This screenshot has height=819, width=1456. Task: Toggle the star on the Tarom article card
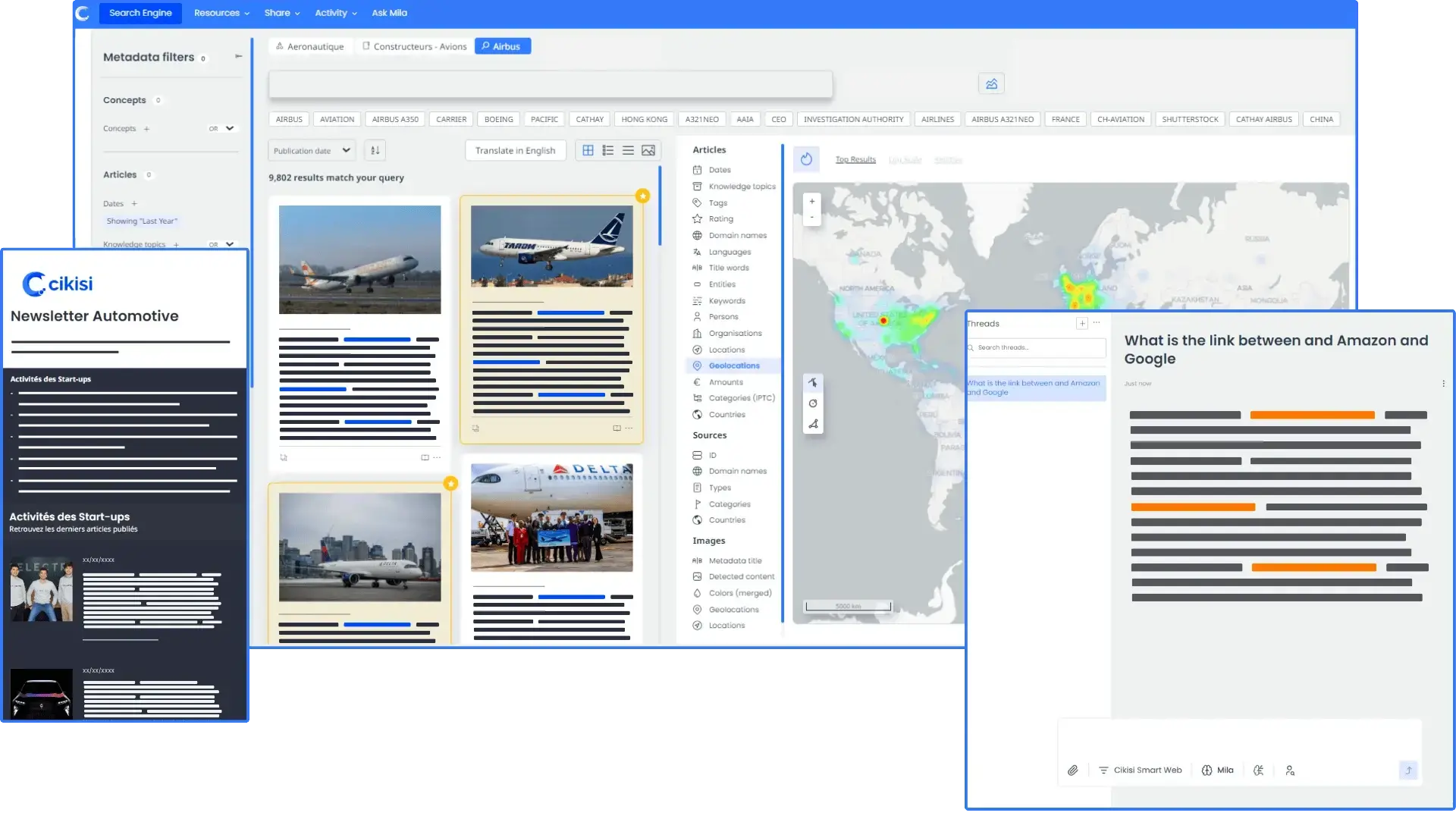click(642, 196)
